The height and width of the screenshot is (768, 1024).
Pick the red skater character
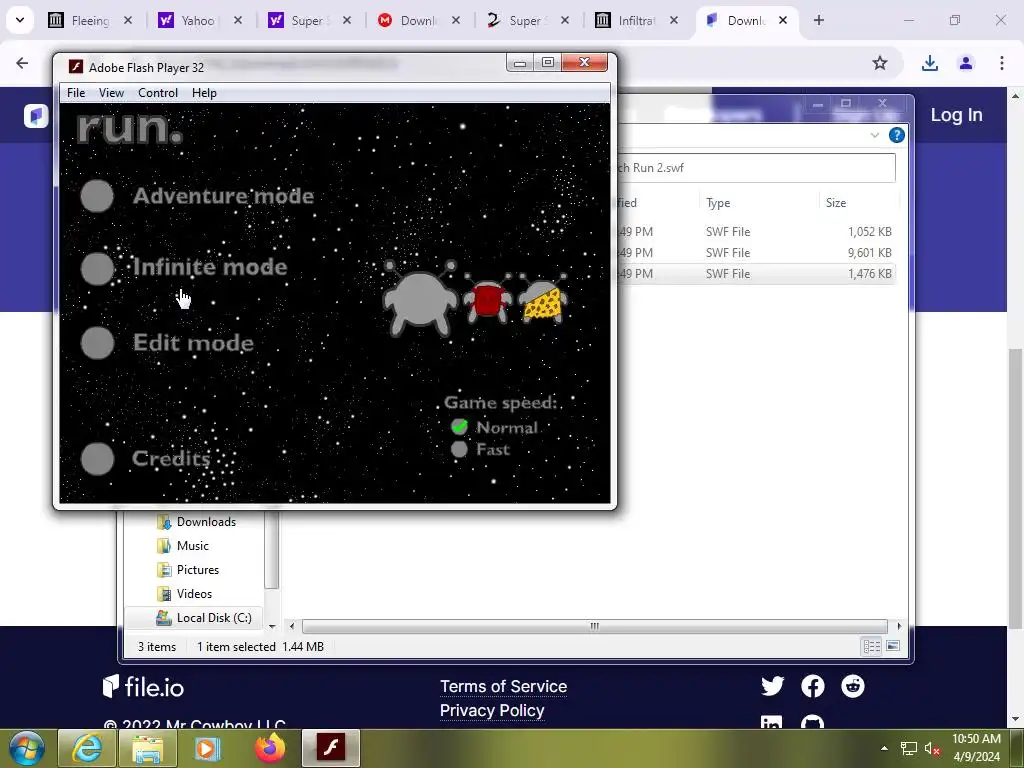tap(487, 299)
